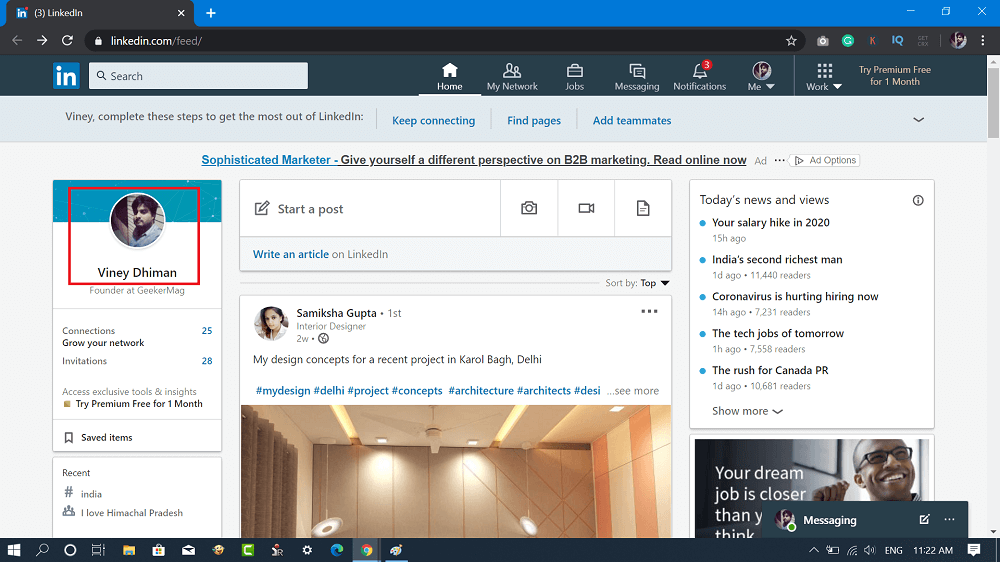Open the interior design post image
Image resolution: width=1000 pixels, height=562 pixels.
[x=455, y=471]
